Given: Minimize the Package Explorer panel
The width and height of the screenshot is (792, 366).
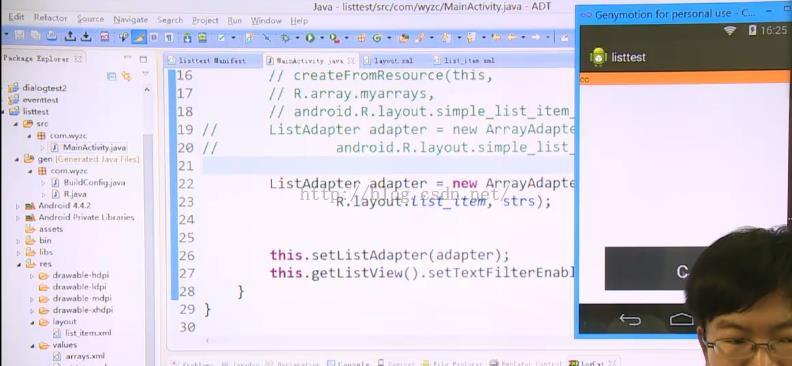Looking at the screenshot, I should coord(128,59).
